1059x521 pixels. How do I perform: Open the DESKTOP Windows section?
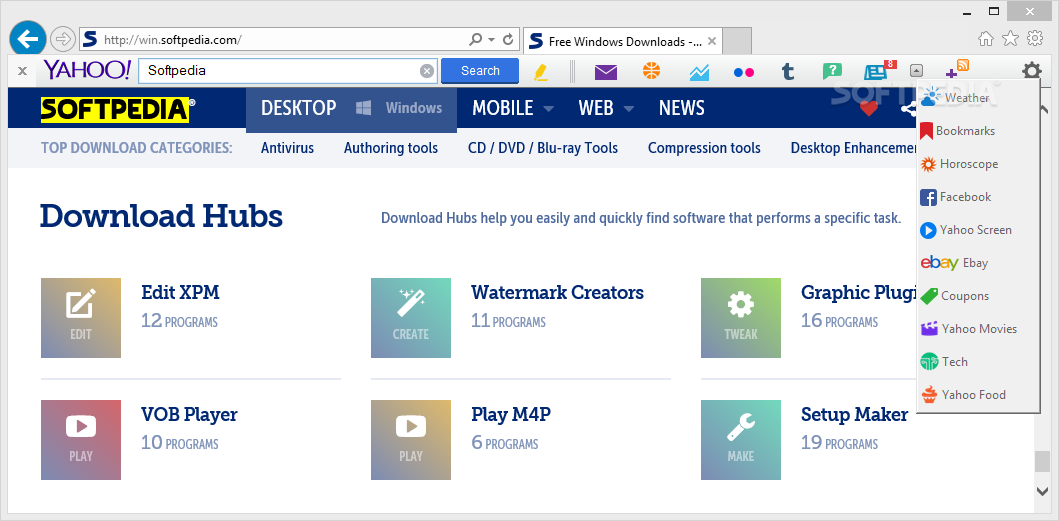click(x=351, y=108)
